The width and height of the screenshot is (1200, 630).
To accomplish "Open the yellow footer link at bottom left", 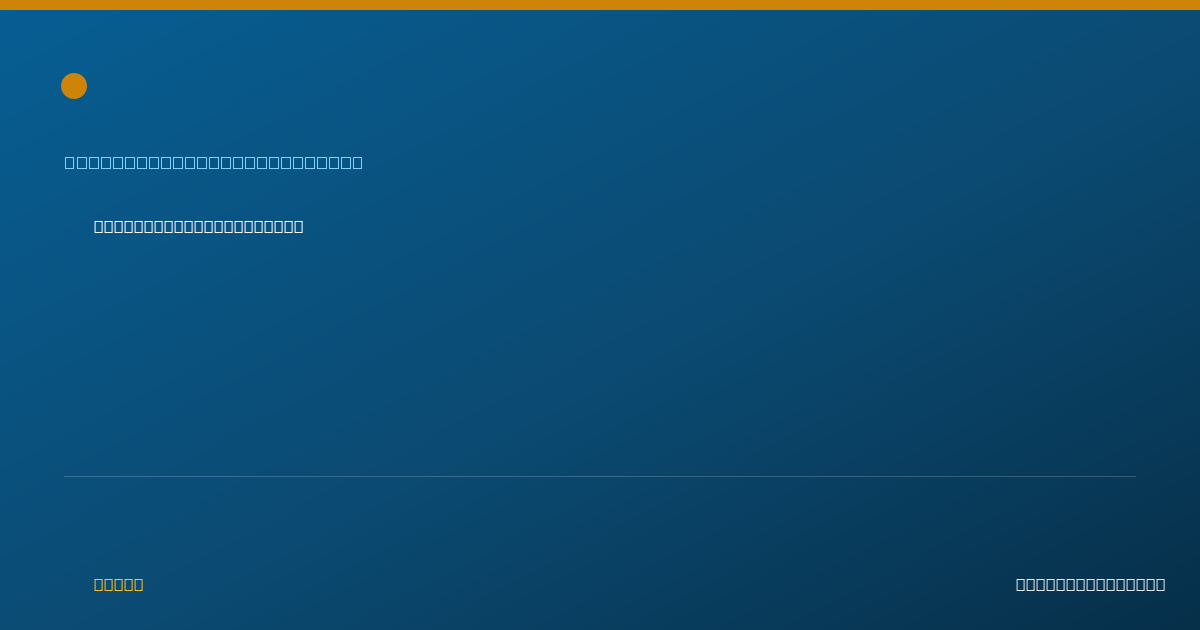I will [119, 585].
